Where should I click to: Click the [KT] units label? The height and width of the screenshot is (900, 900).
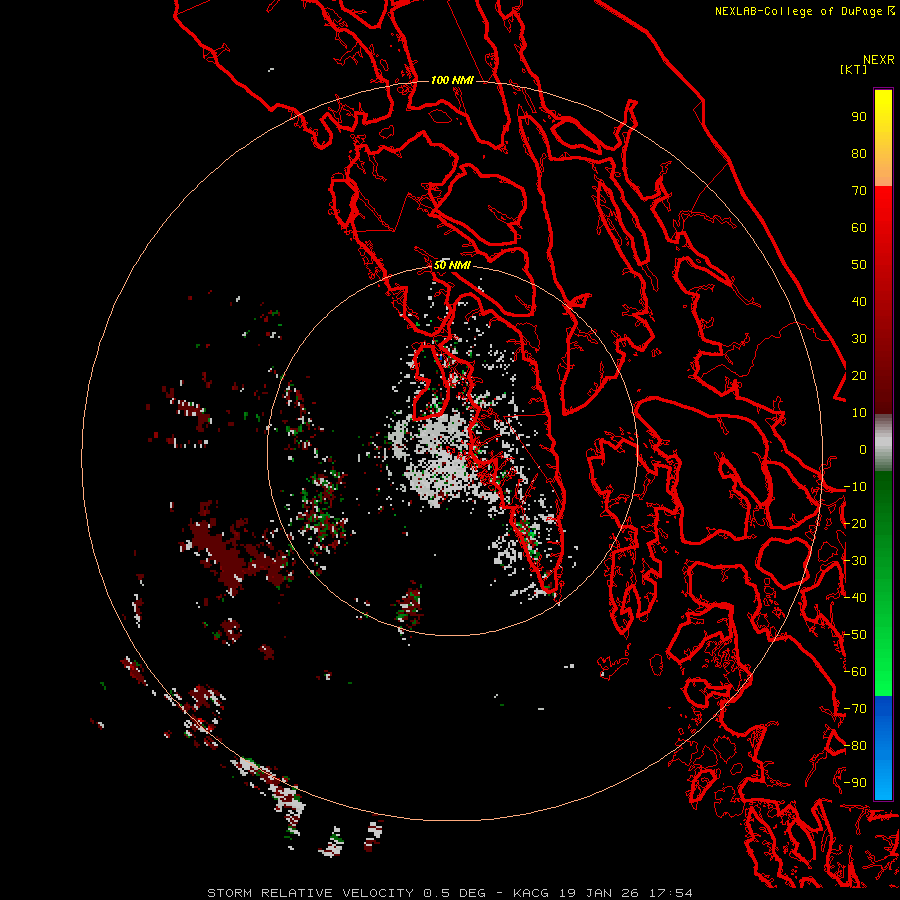click(x=853, y=69)
